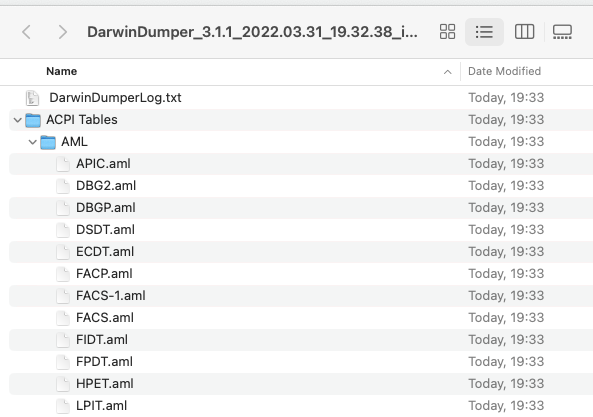Sort by Date Modified column header

[504, 71]
